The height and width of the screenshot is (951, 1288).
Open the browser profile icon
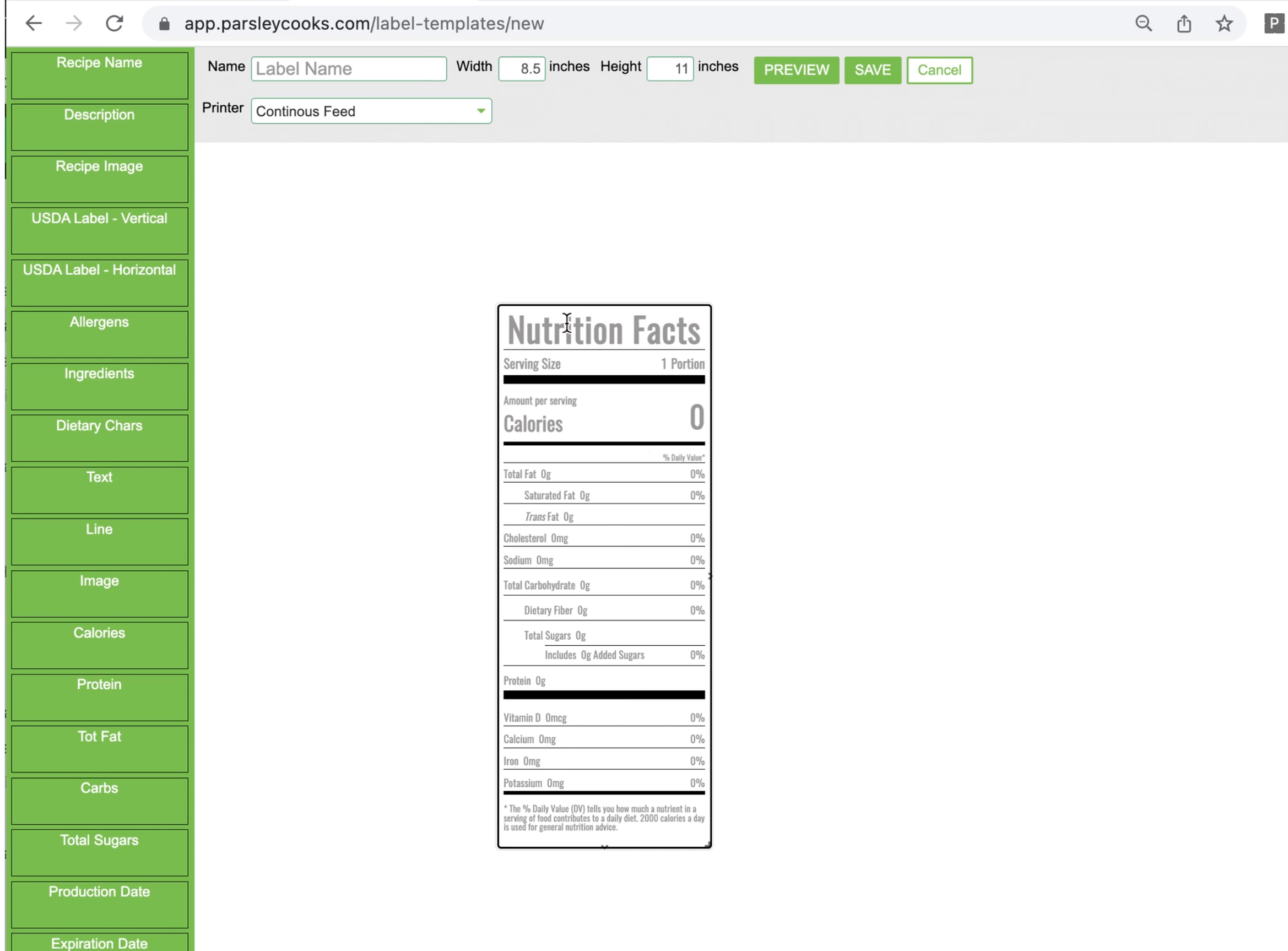[x=1273, y=23]
